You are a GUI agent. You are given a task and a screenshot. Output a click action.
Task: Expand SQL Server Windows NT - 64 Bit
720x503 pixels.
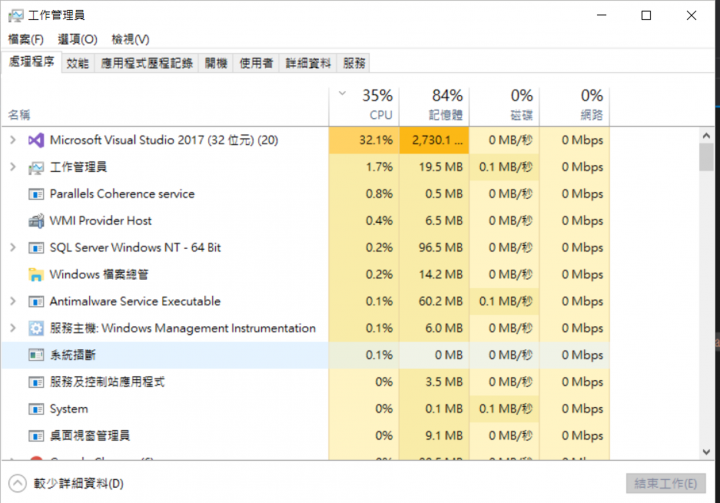click(x=13, y=248)
